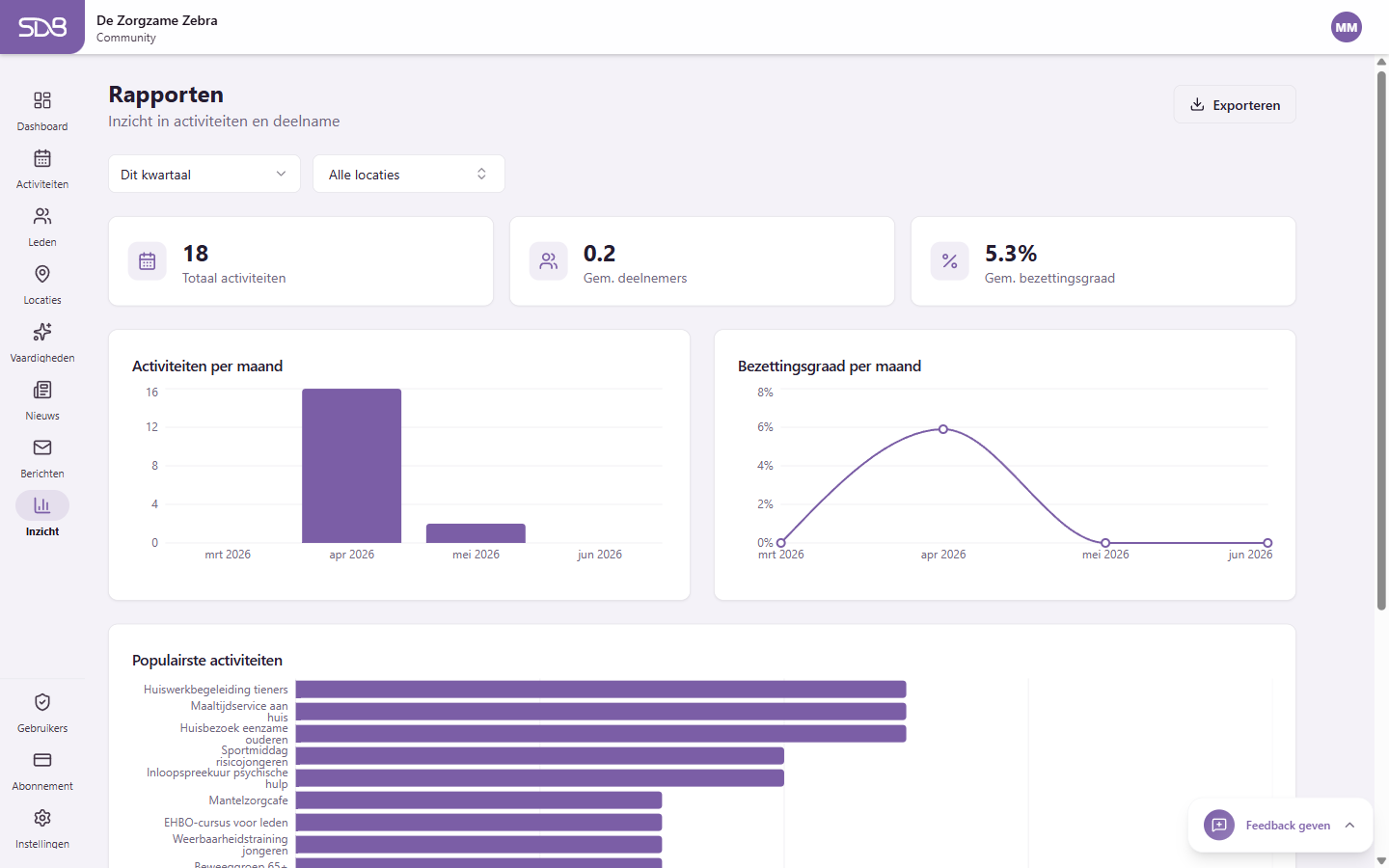Screen dimensions: 1389x868
Task: Open Gebruikers shield icon
Action: point(42,703)
